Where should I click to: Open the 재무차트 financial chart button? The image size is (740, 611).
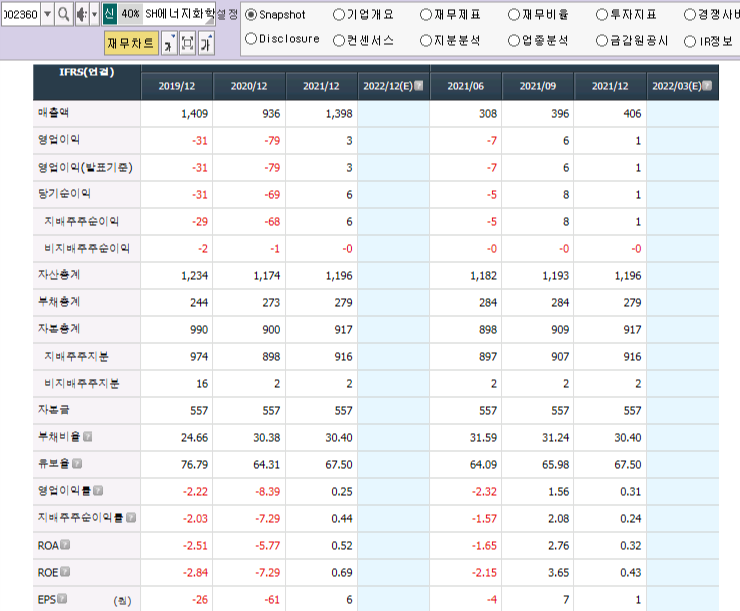[131, 43]
